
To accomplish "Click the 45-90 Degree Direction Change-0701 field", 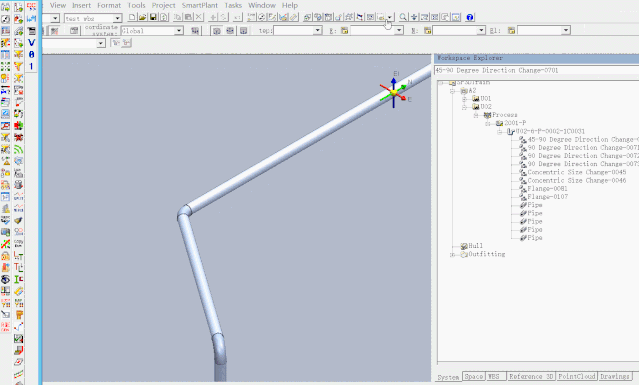I will click(536, 70).
